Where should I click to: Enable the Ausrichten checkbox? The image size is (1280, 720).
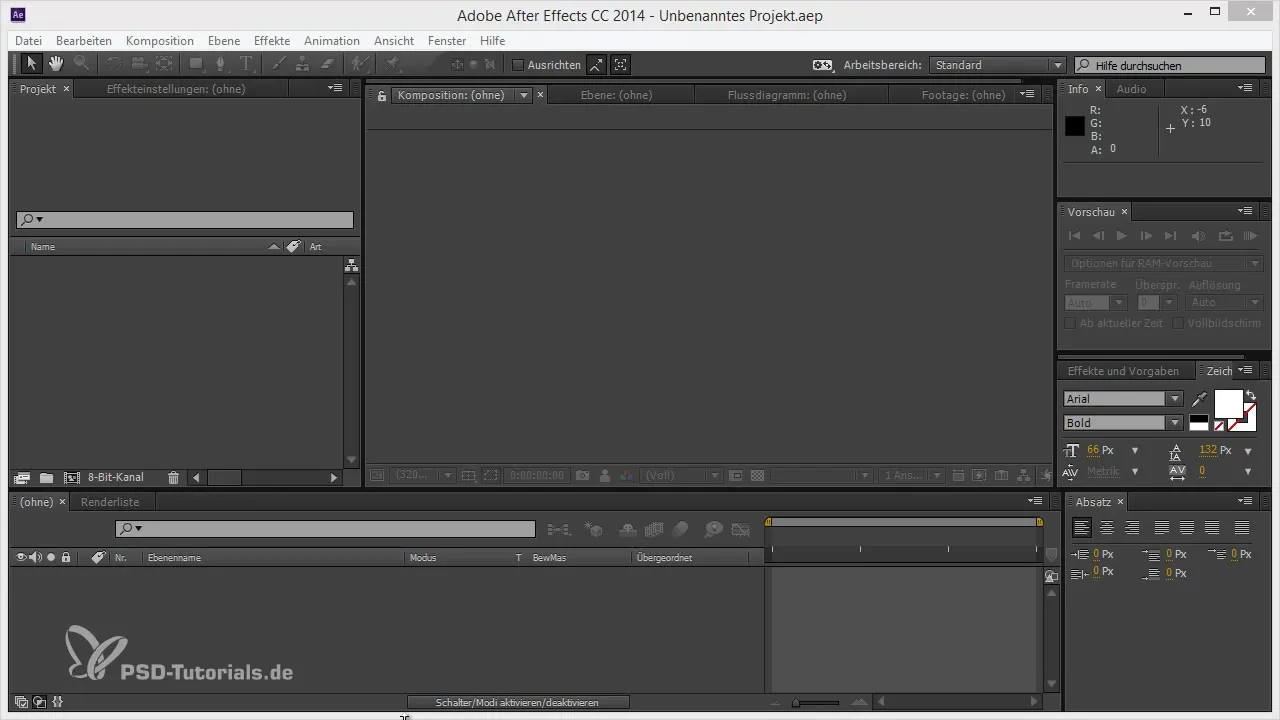[518, 65]
